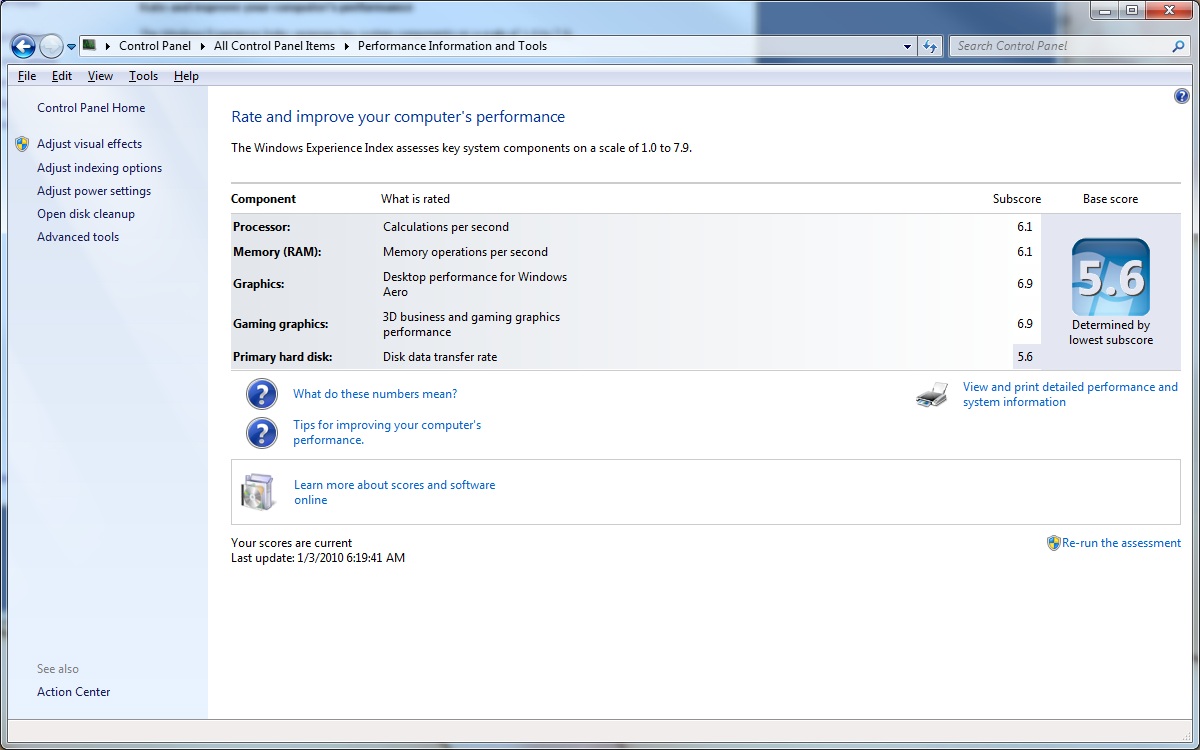
Task: Click the printer icon
Action: click(x=931, y=394)
